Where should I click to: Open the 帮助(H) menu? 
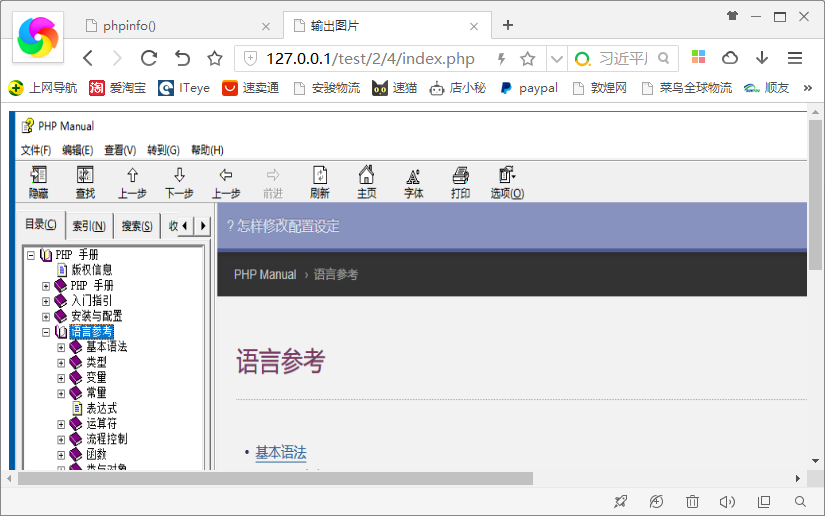click(x=207, y=150)
